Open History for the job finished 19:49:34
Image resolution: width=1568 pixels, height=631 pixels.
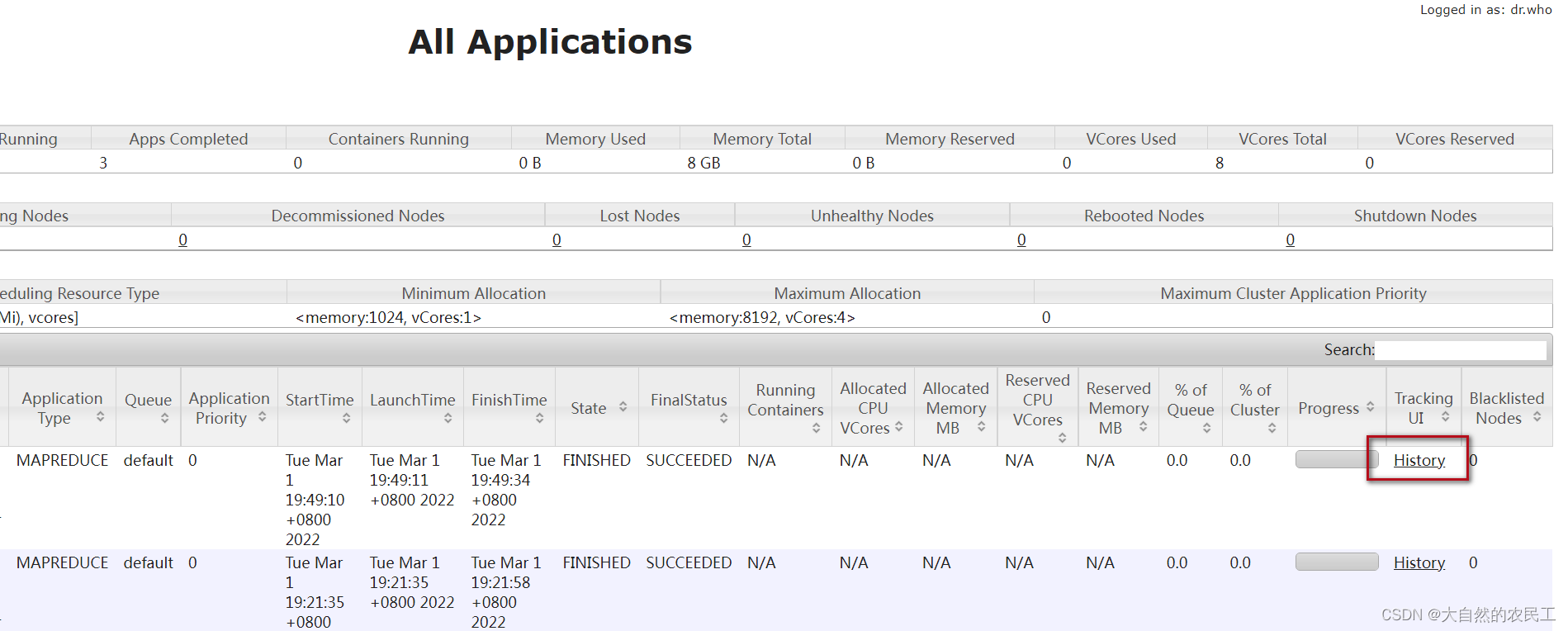coord(1419,460)
